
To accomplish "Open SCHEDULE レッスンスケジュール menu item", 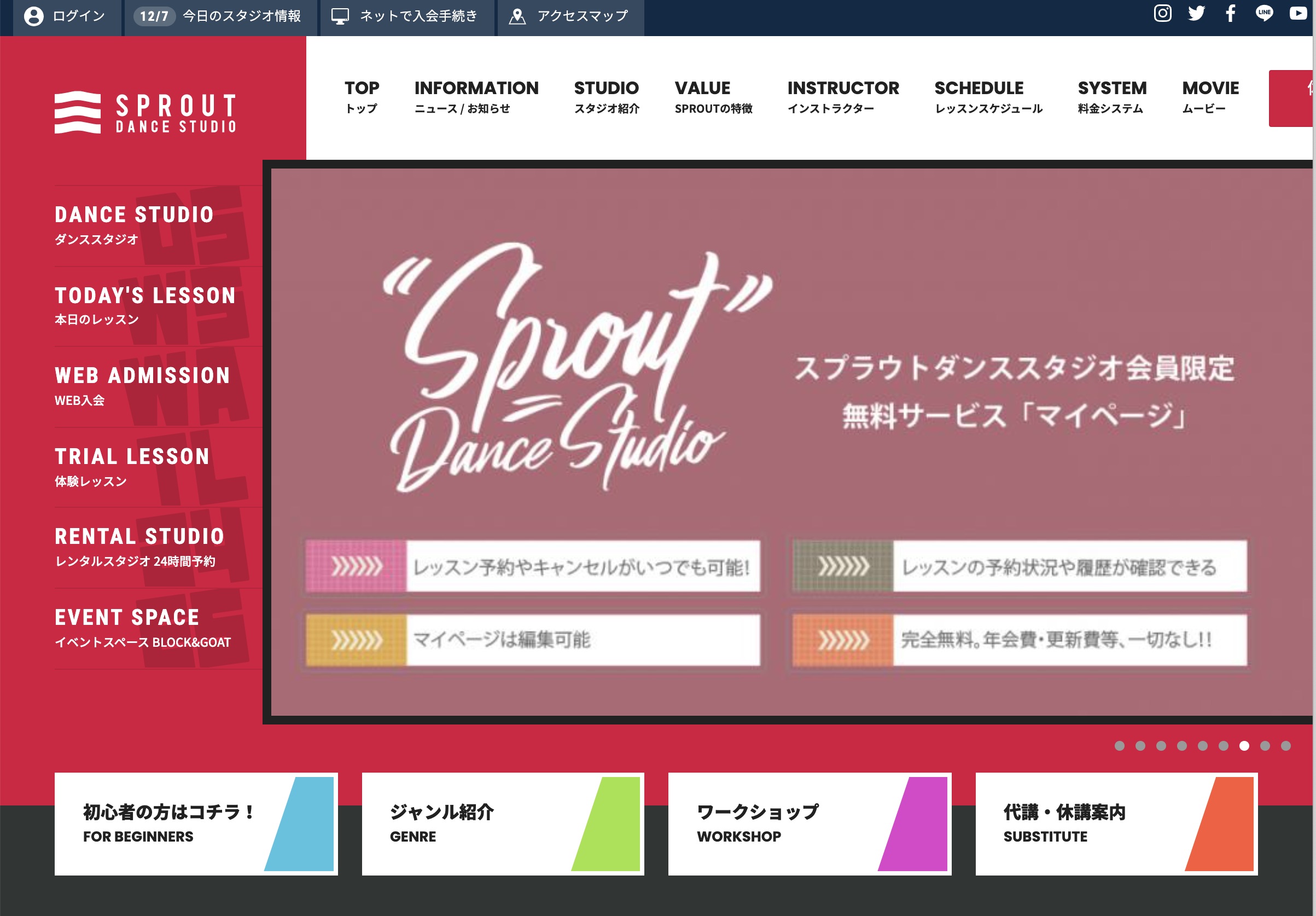I will 988,97.
